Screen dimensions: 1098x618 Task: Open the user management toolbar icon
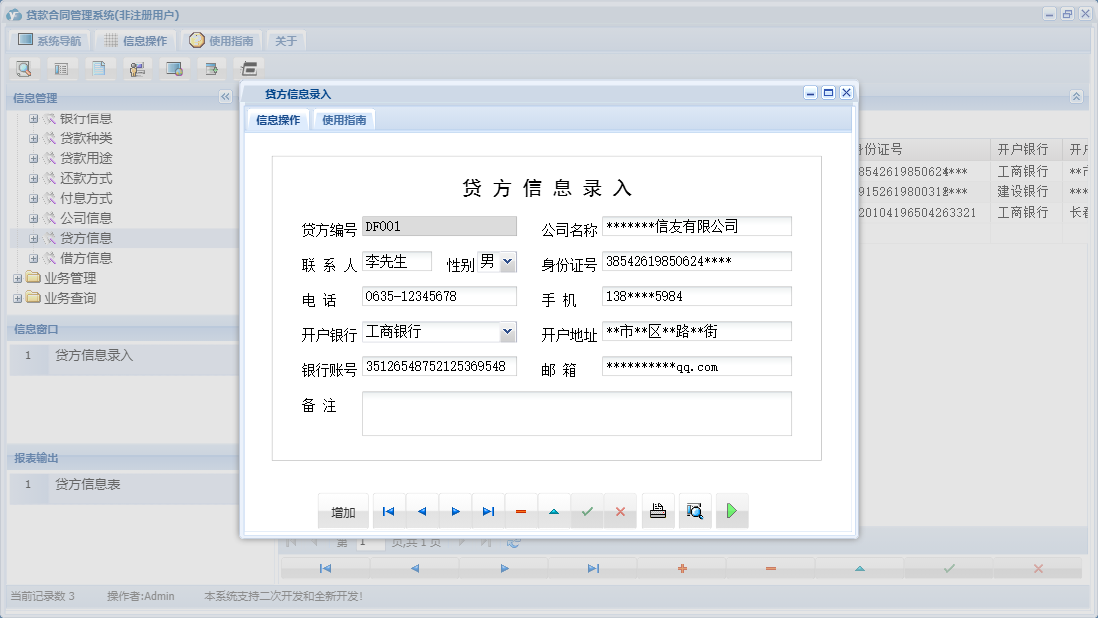(x=136, y=68)
